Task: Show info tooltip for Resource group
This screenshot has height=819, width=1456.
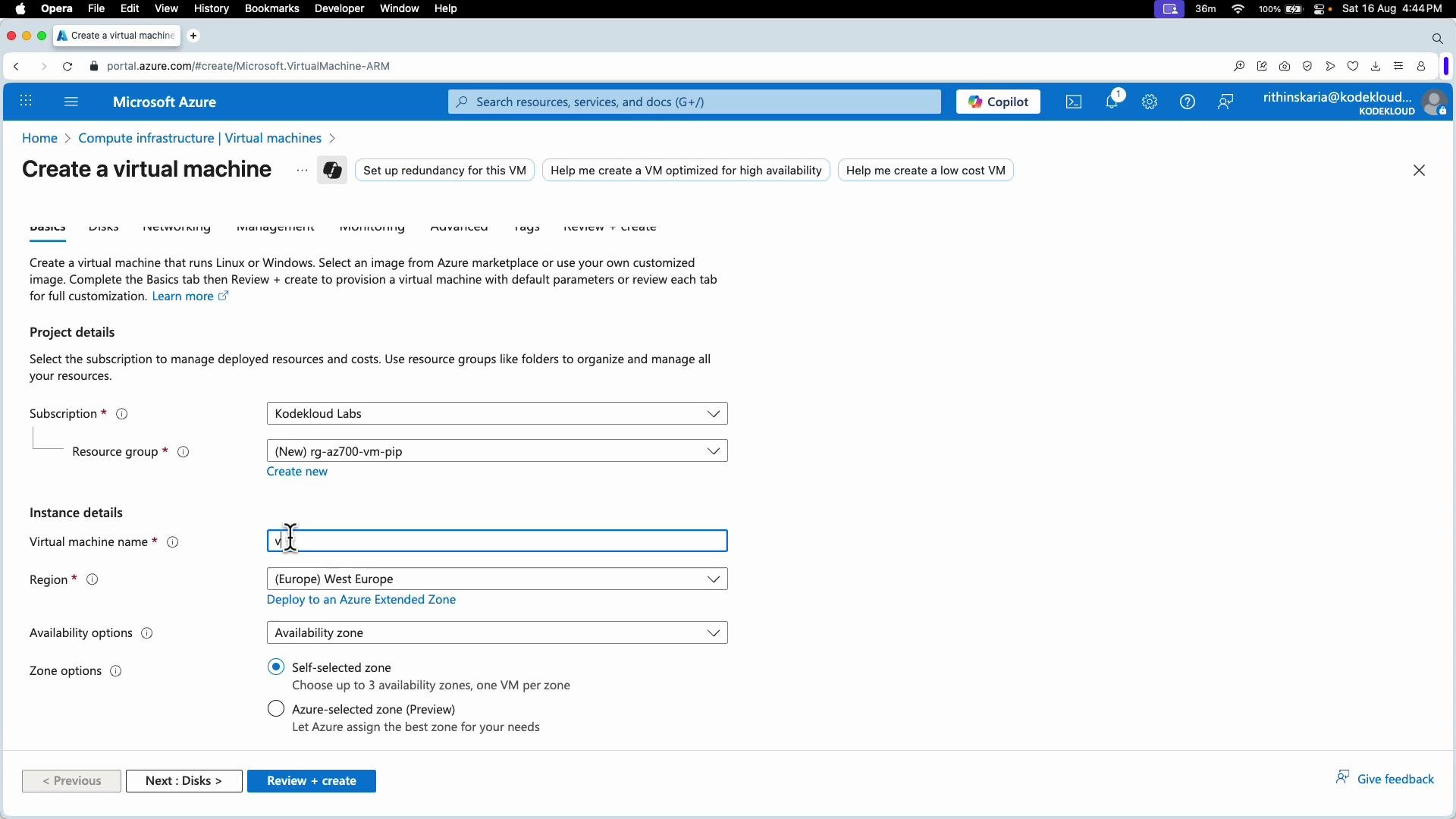Action: click(183, 452)
